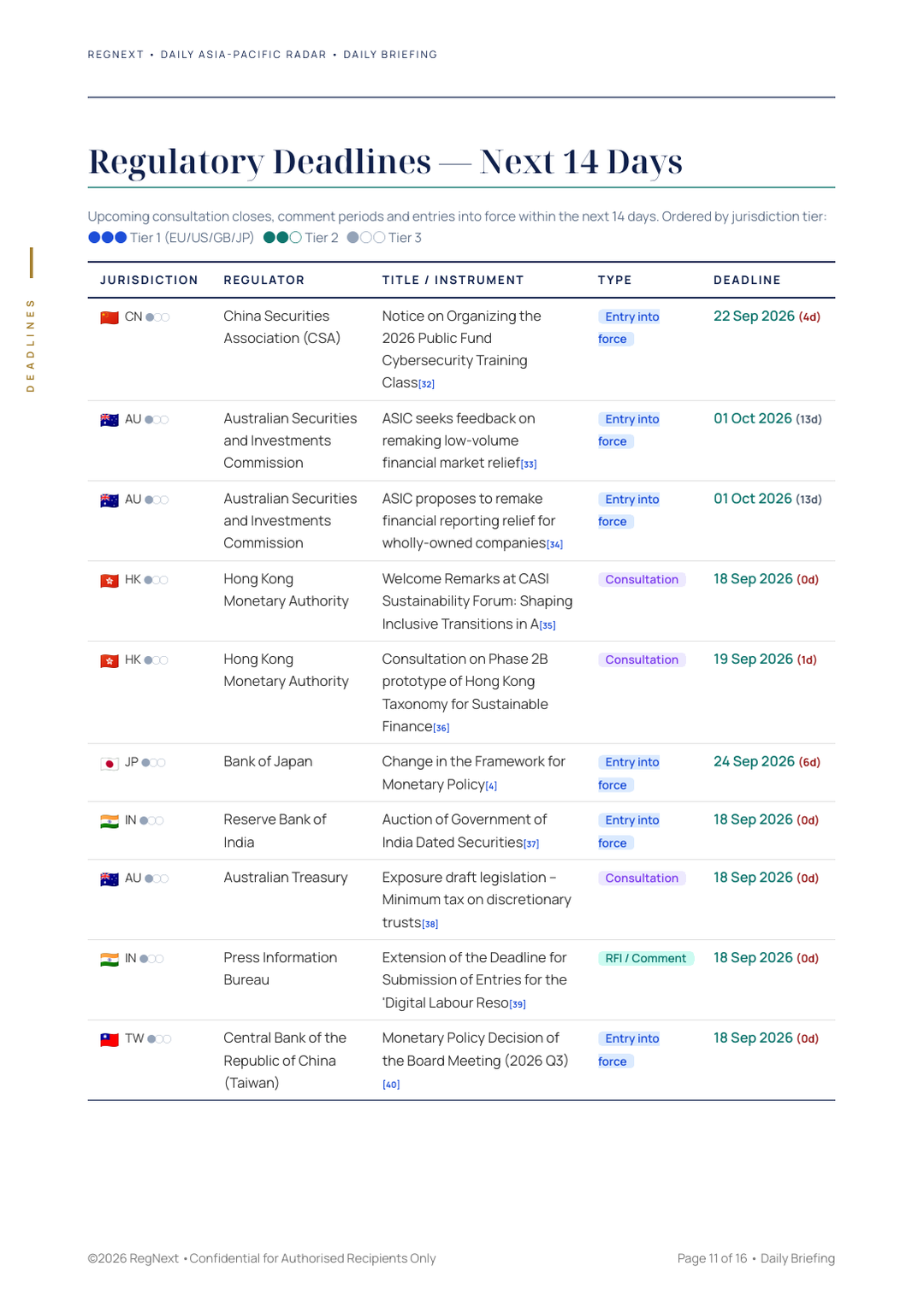Click the 'Reserve Bank of India' regulator cell

point(275,831)
